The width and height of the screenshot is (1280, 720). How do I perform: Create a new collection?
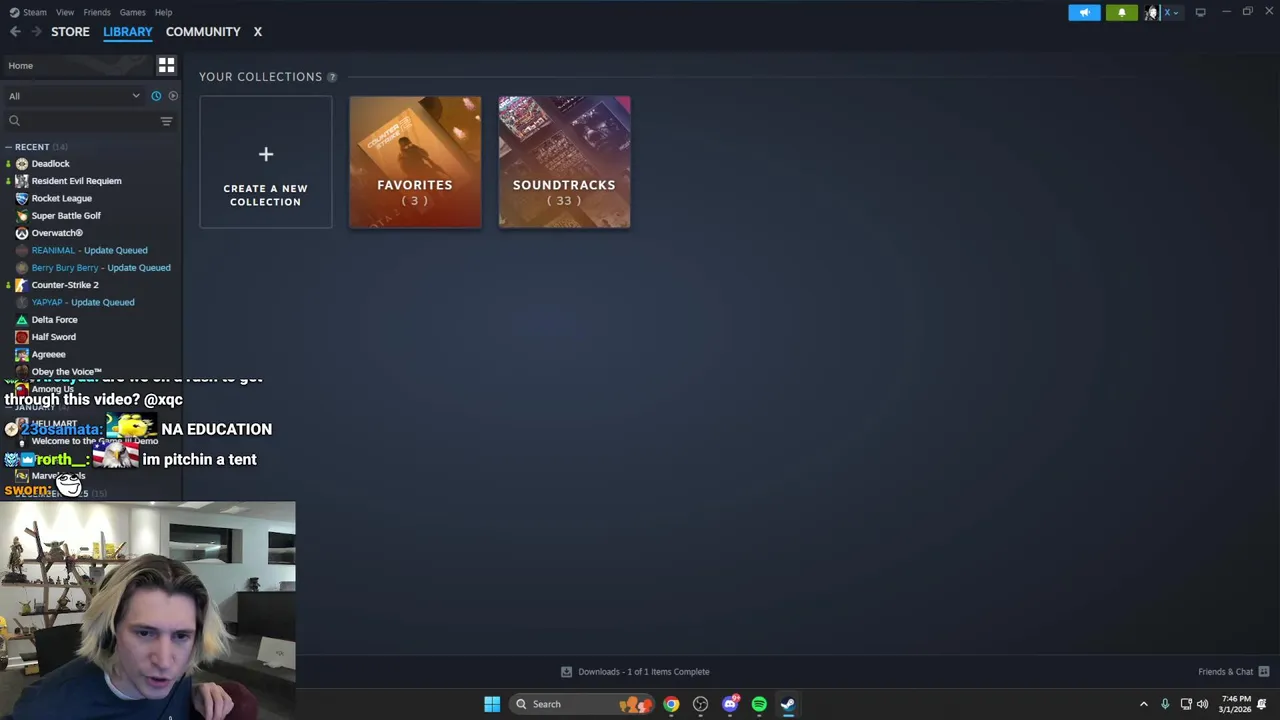tap(265, 162)
